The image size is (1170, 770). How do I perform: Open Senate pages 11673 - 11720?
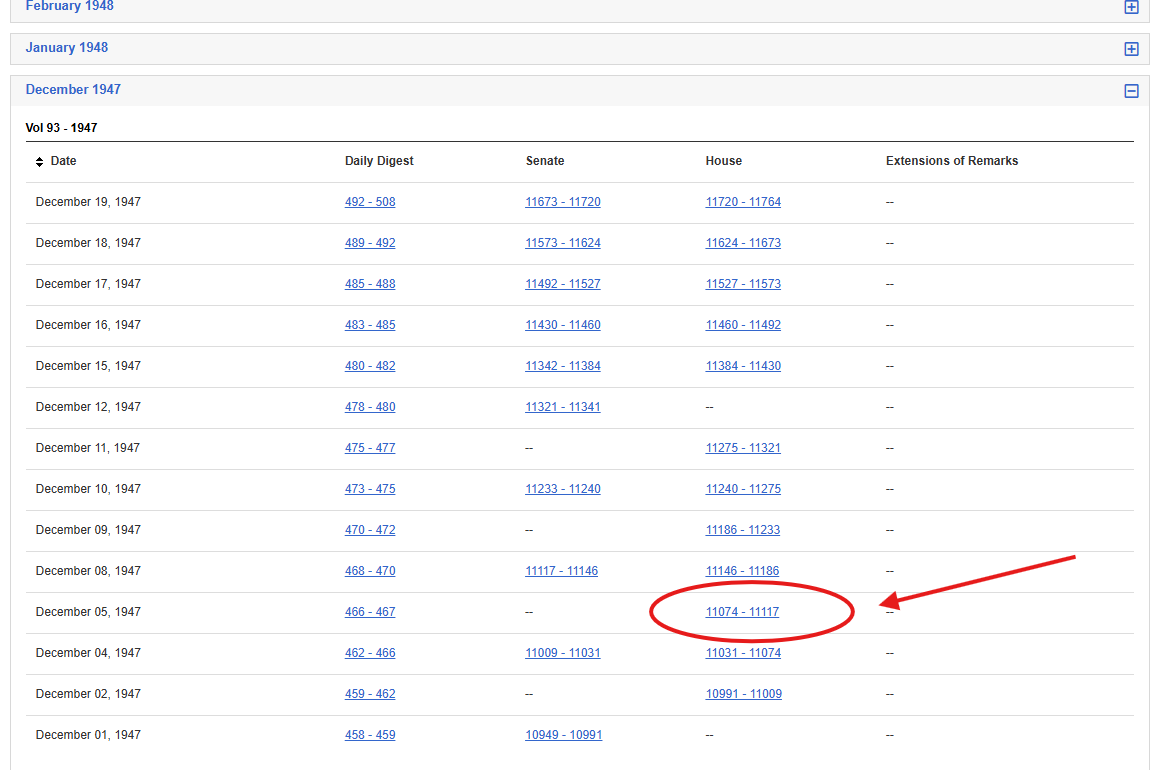pyautogui.click(x=563, y=202)
